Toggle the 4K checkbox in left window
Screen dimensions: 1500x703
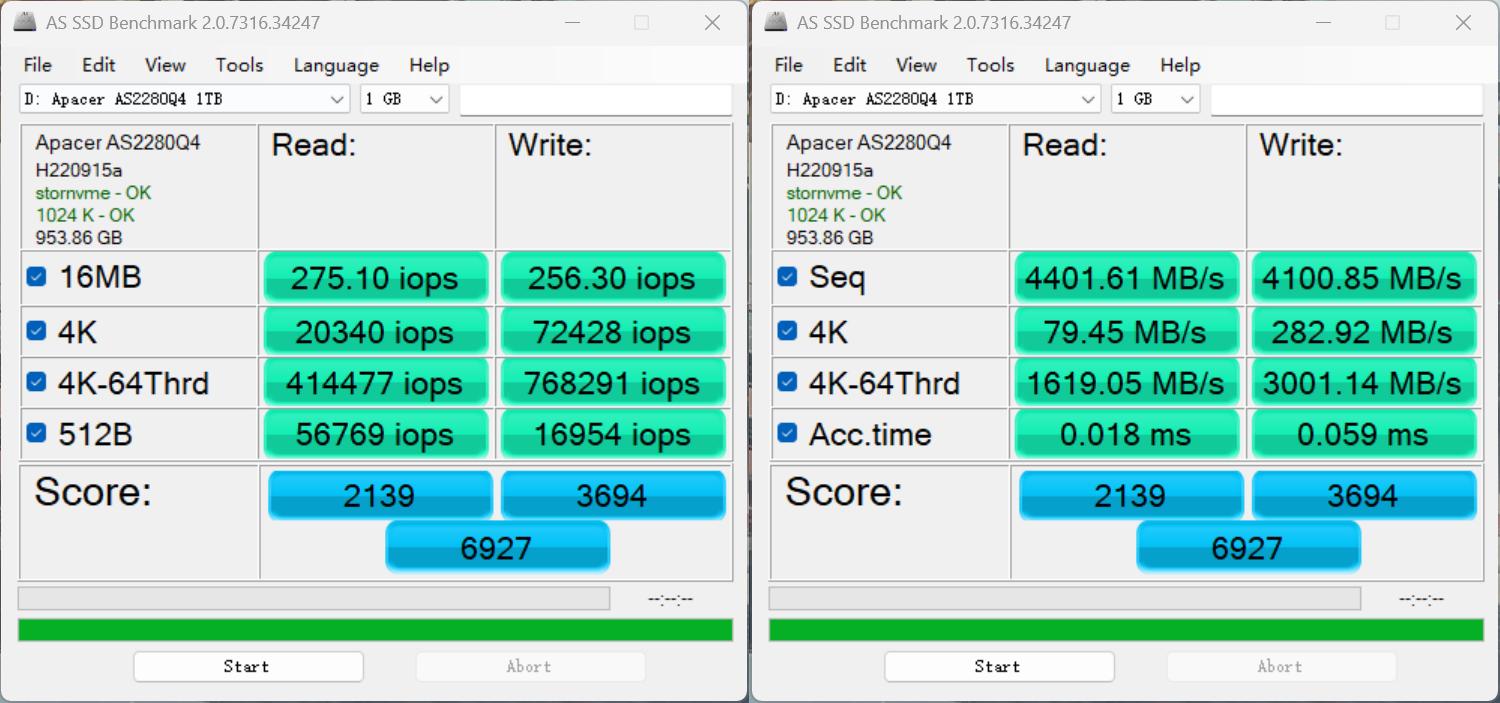[36, 330]
